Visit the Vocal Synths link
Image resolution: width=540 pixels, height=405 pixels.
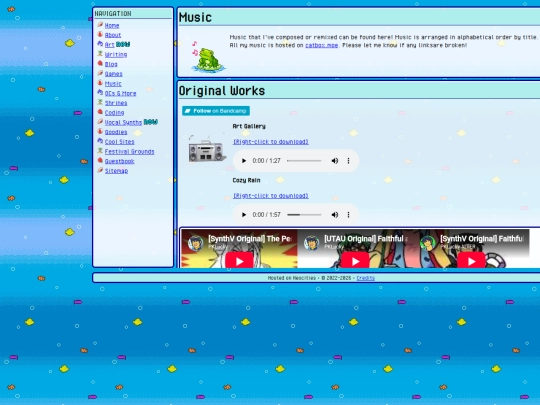[x=123, y=122]
